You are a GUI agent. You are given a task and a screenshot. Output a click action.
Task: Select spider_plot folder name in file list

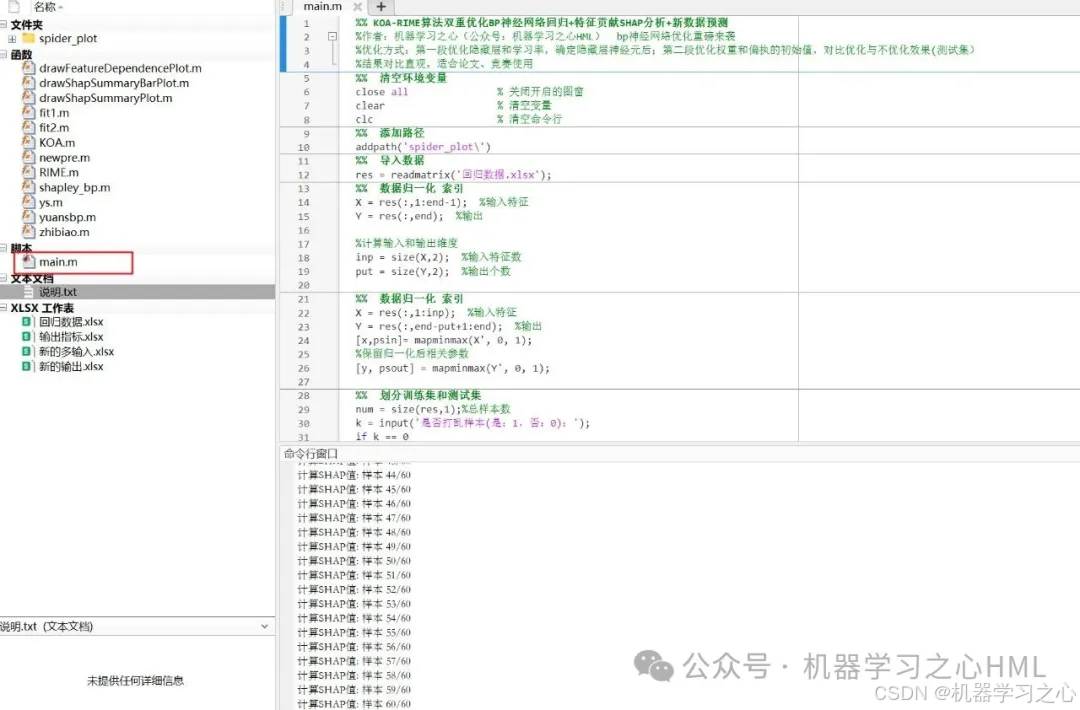pos(68,39)
